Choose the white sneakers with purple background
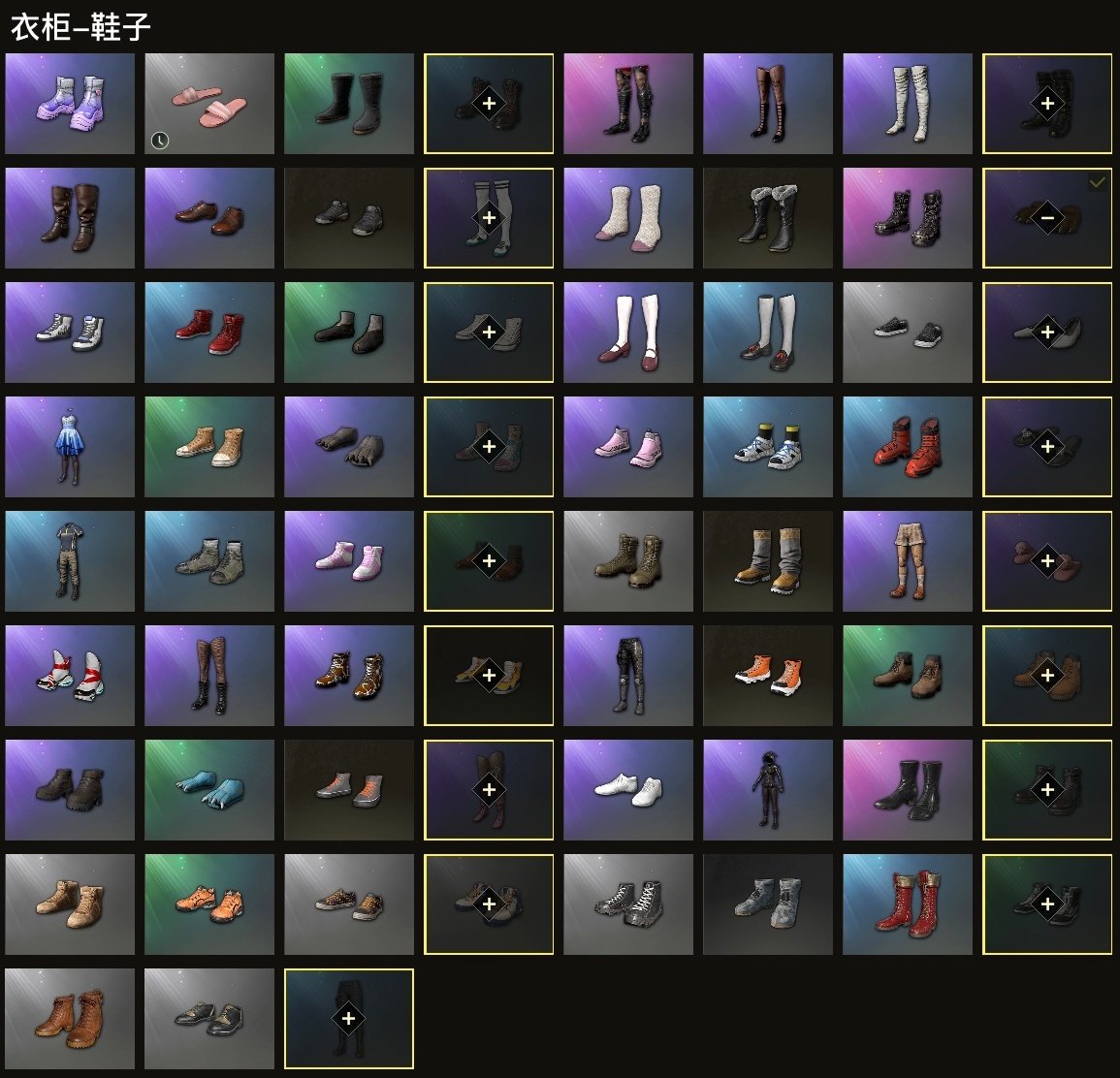The width and height of the screenshot is (1120, 1078). coord(627,789)
